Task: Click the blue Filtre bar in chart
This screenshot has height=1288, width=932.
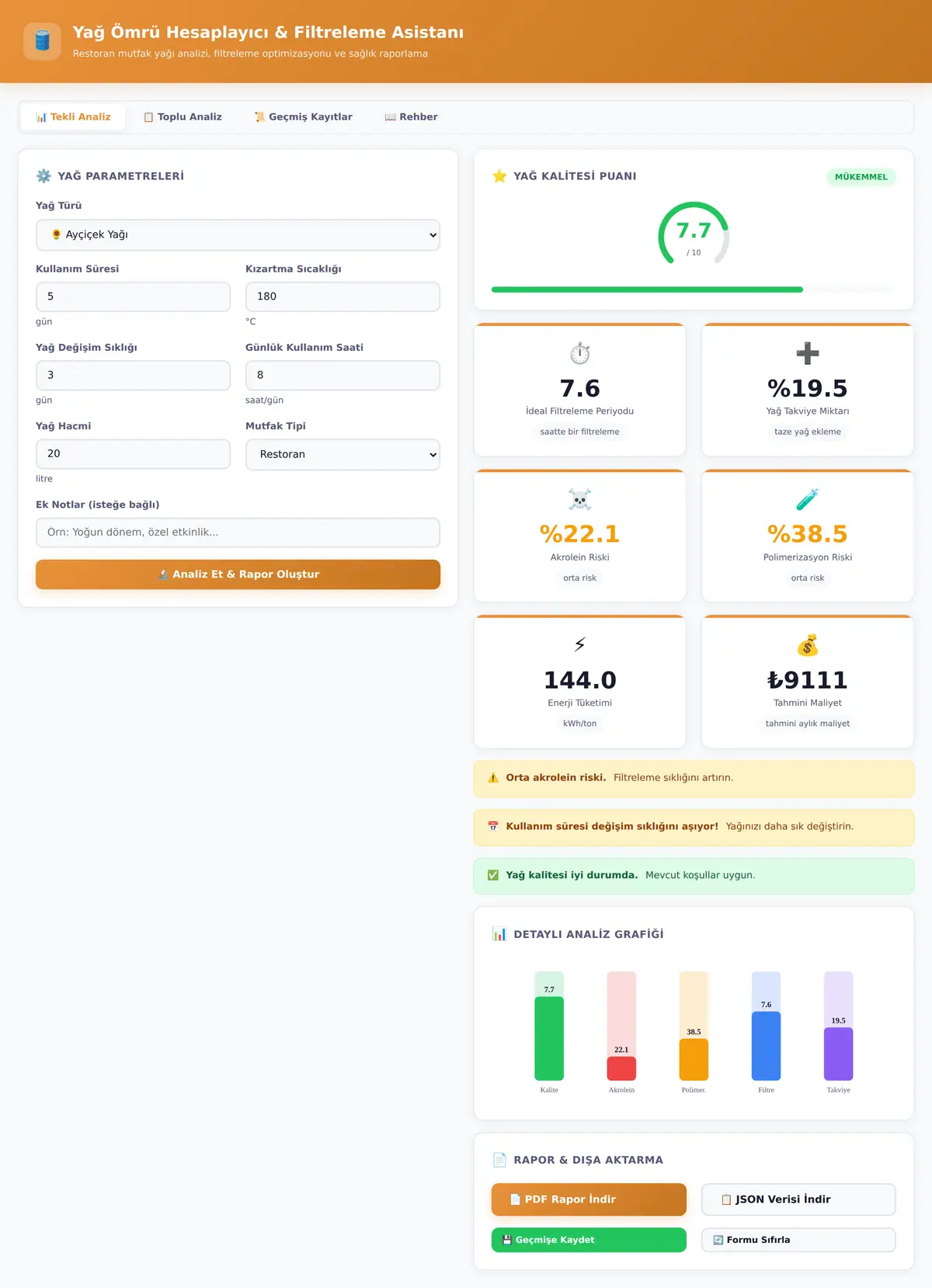Action: pos(766,1046)
